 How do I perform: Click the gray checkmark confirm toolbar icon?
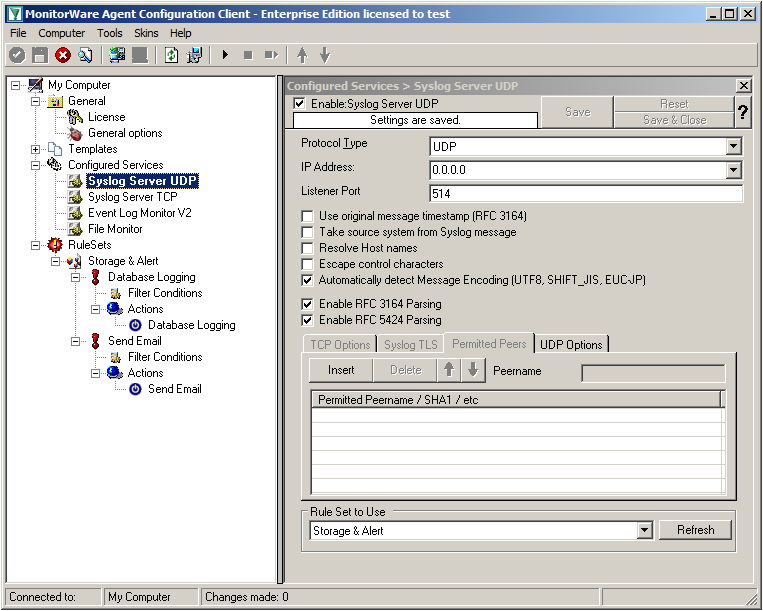click(17, 55)
